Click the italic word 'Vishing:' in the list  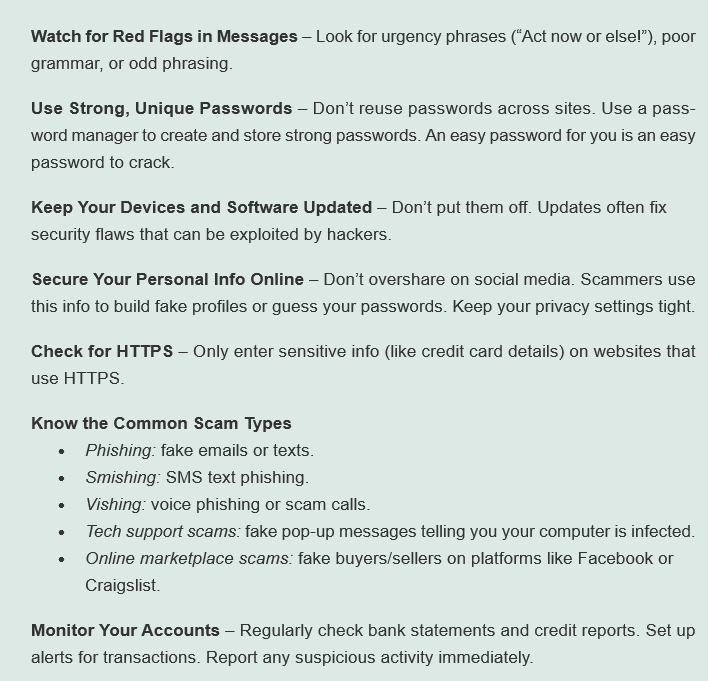[115, 504]
